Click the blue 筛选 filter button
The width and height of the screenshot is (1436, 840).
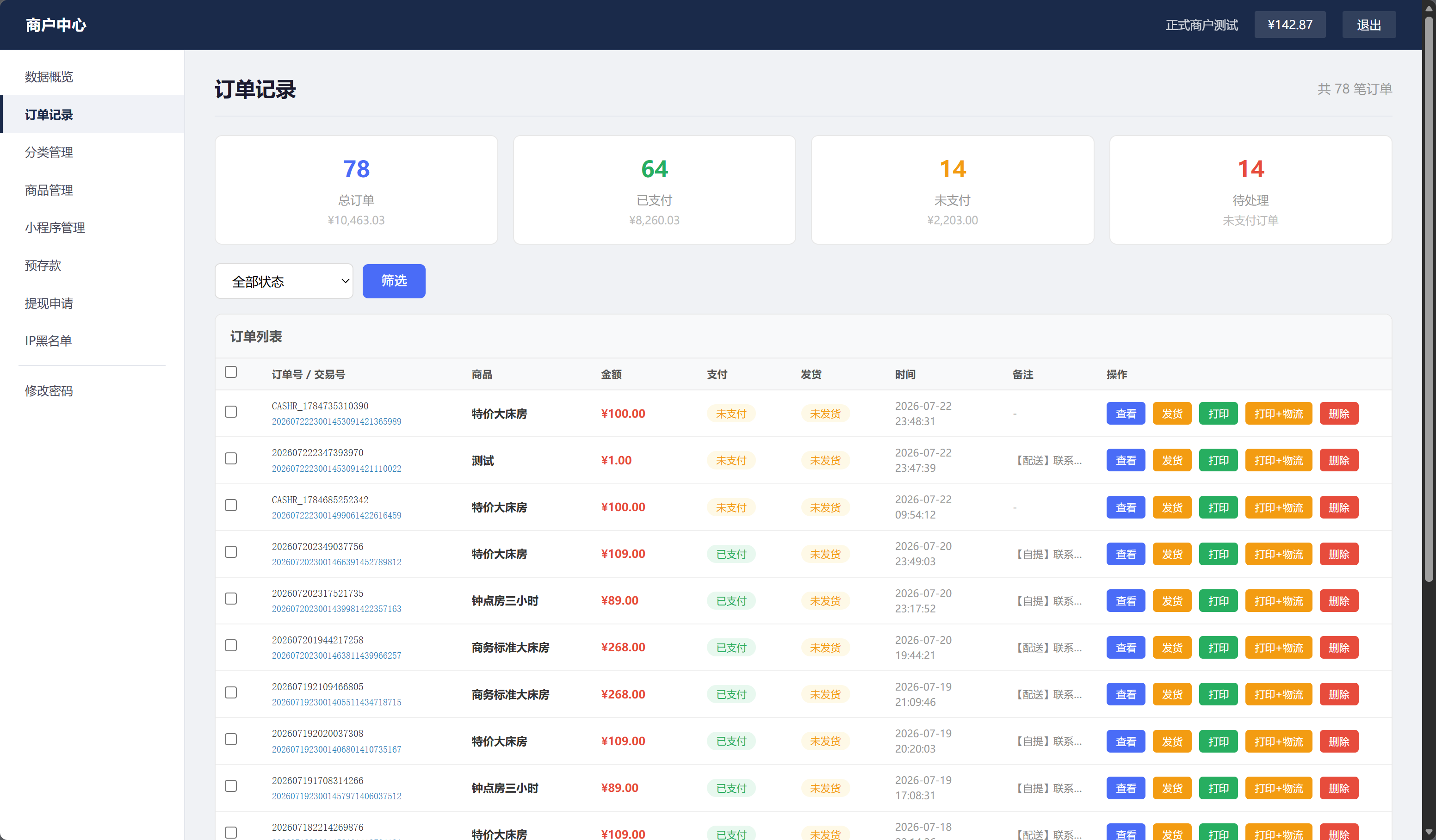coord(394,281)
